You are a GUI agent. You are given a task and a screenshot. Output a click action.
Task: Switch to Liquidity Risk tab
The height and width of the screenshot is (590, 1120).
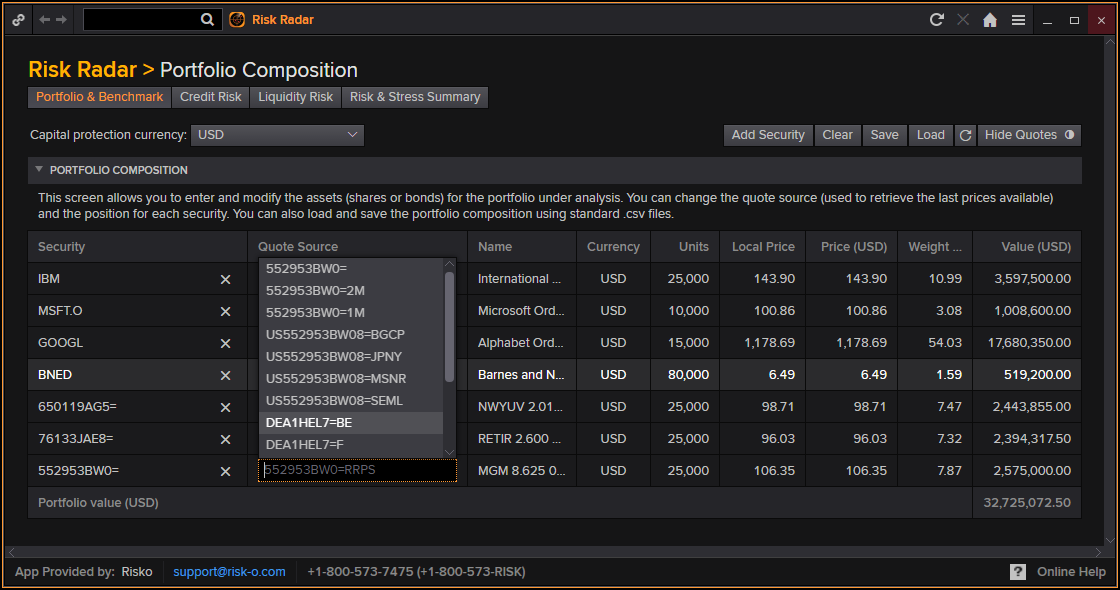click(x=296, y=97)
